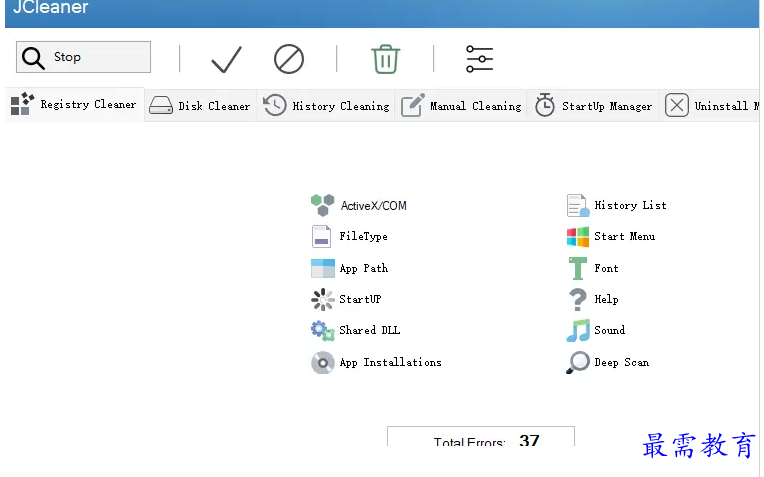Image resolution: width=764 pixels, height=477 pixels.
Task: Click the History List page icon
Action: click(x=578, y=205)
